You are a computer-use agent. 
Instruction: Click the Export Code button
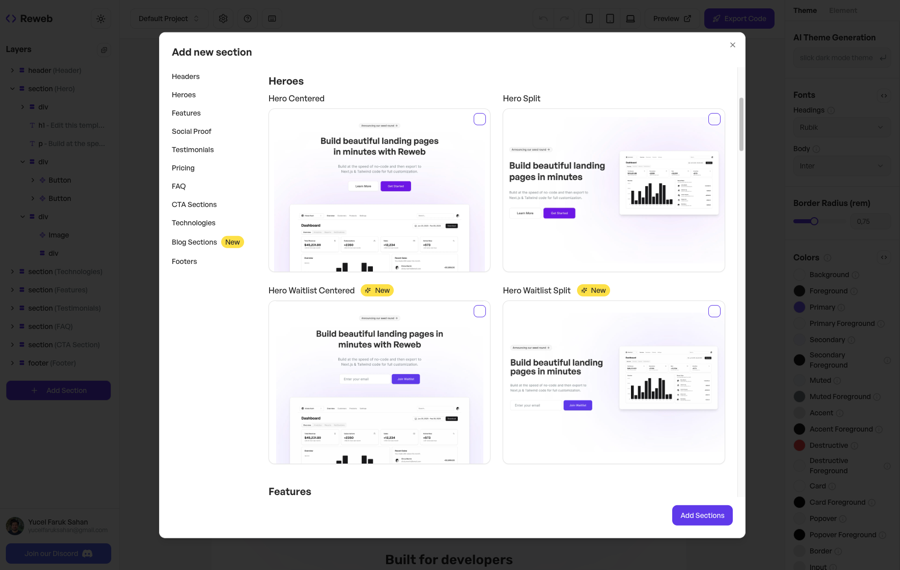[x=739, y=18]
